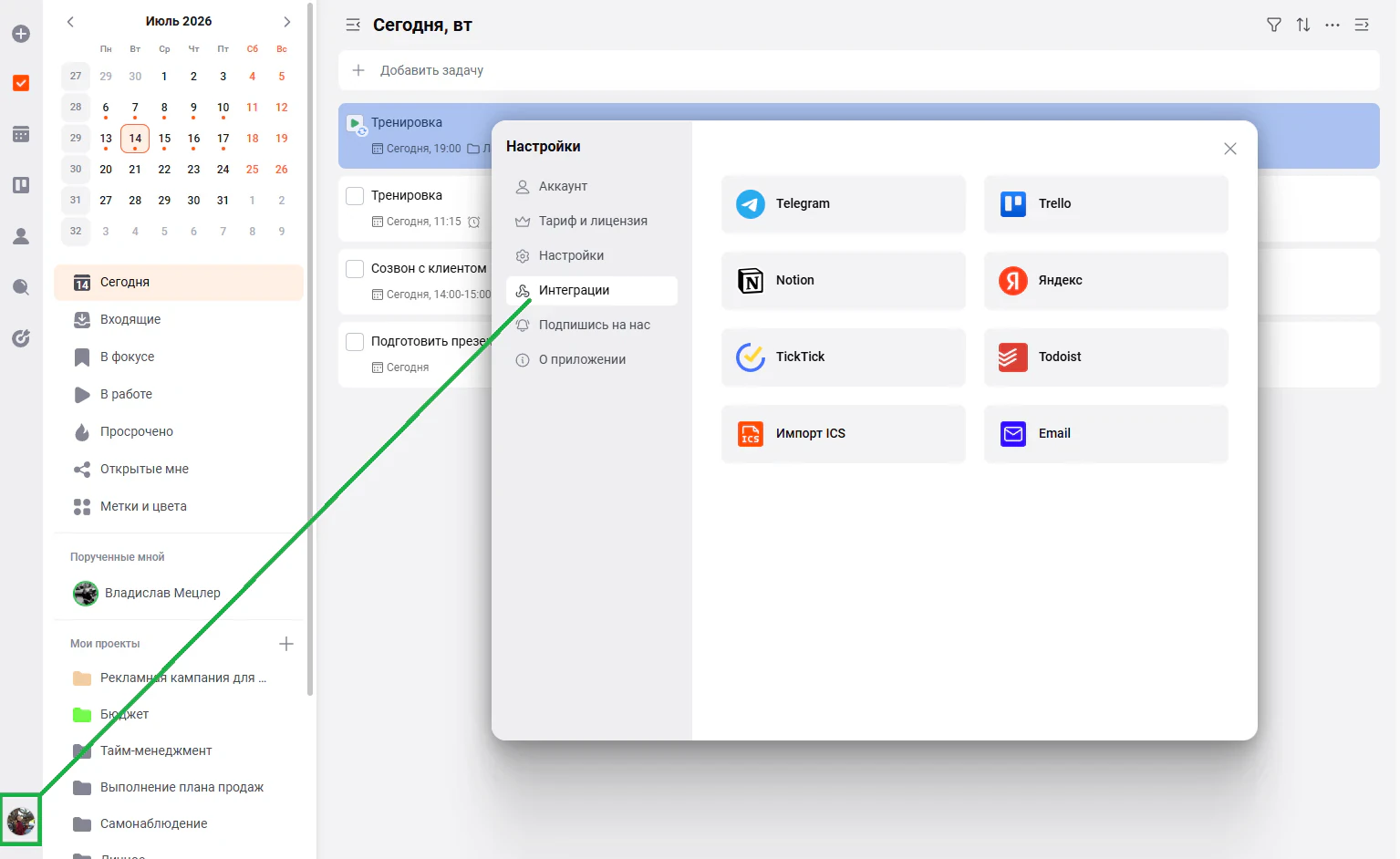Open the Рекламная кампания project
The height and width of the screenshot is (859, 1400).
coord(179,678)
